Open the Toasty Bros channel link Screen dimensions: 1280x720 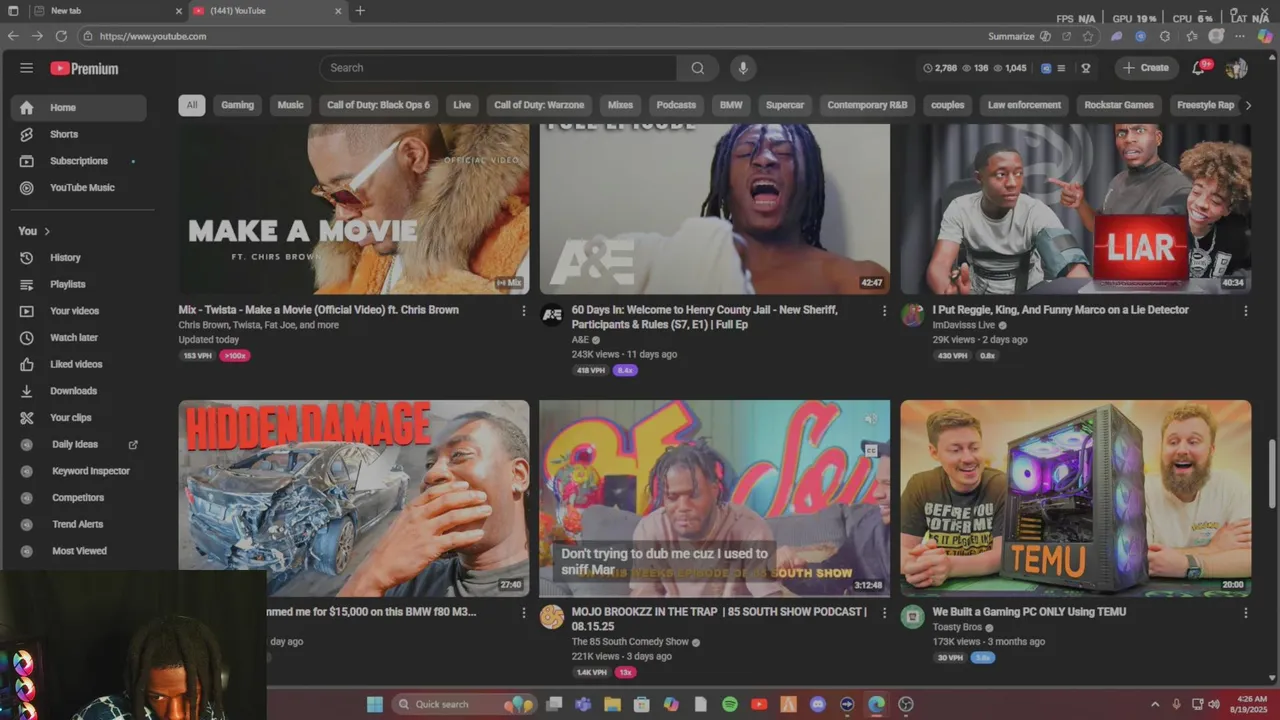tap(957, 627)
